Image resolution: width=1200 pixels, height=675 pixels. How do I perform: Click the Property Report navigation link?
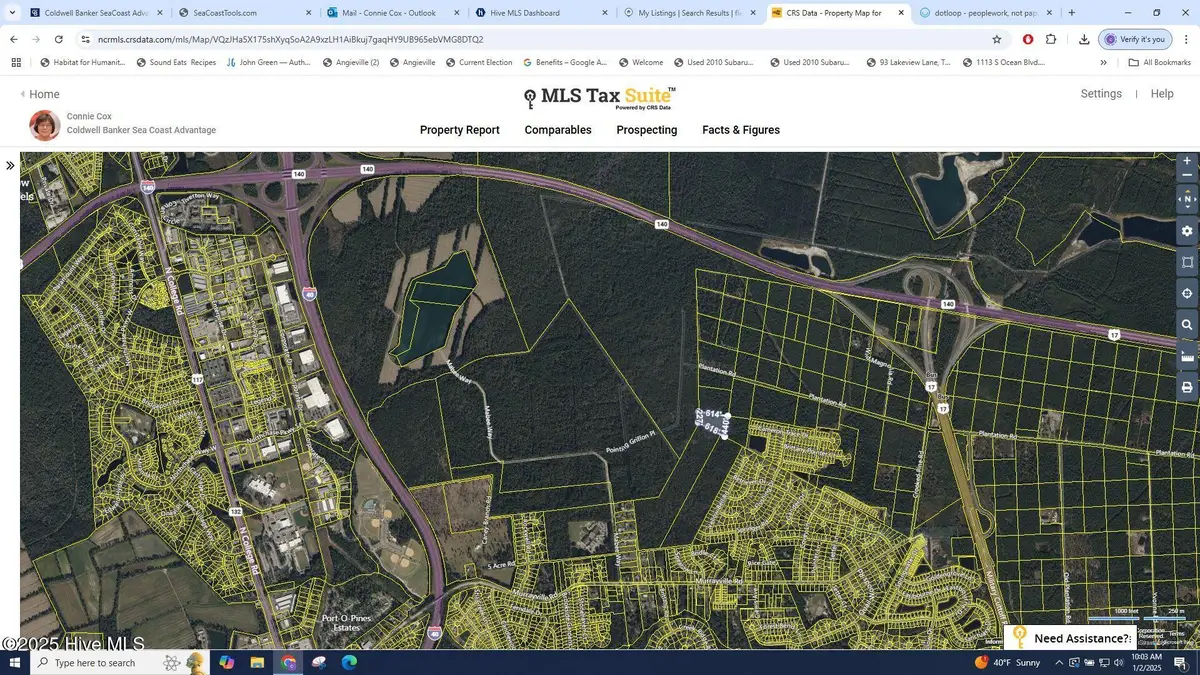coord(459,130)
